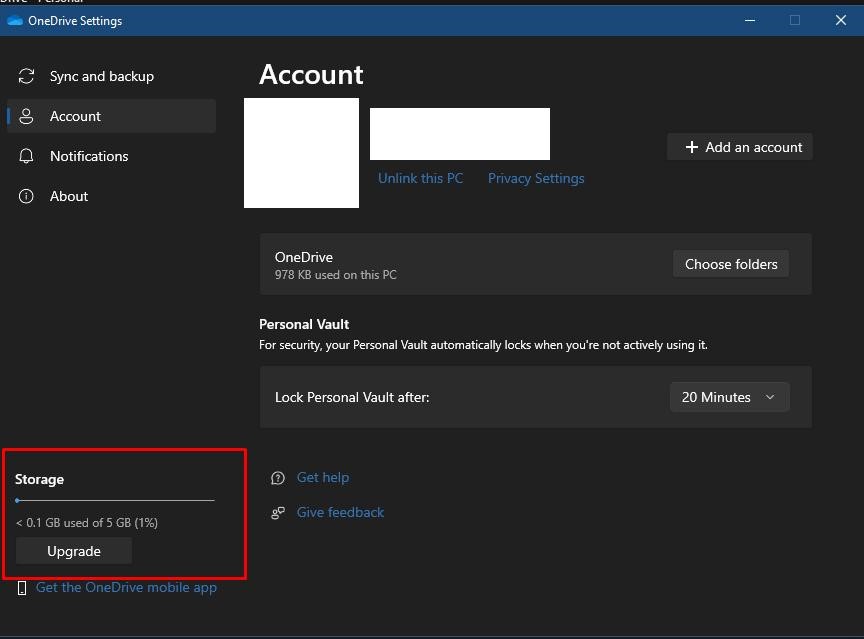Select the Sync and backup sidebar icon
This screenshot has width=864, height=639.
[25, 76]
